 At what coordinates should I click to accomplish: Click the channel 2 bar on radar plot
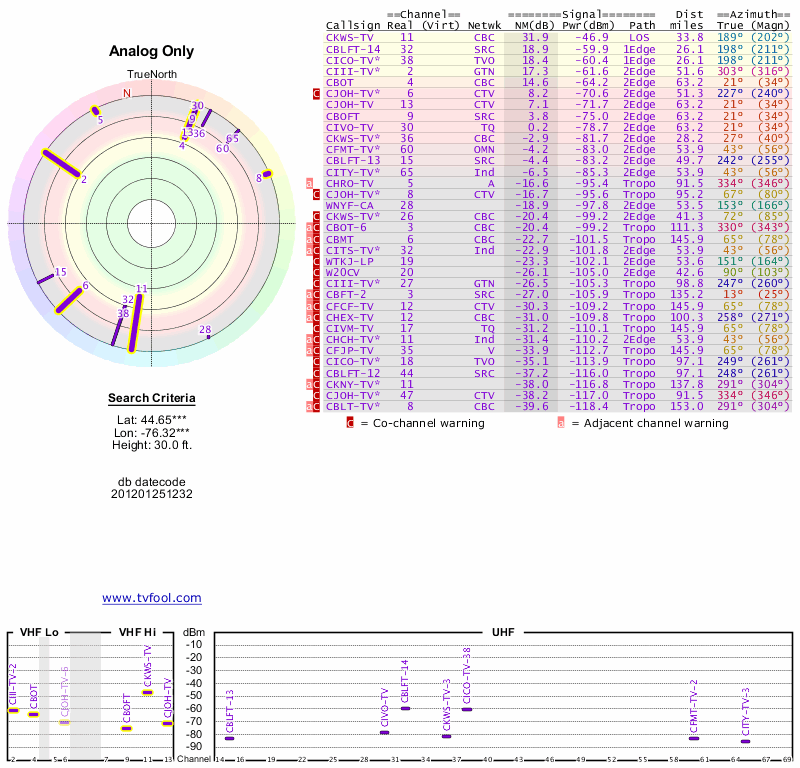pos(62,164)
